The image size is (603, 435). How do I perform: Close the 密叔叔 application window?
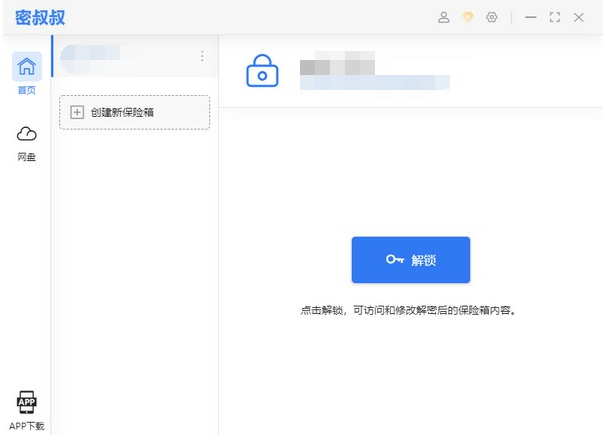pyautogui.click(x=579, y=17)
